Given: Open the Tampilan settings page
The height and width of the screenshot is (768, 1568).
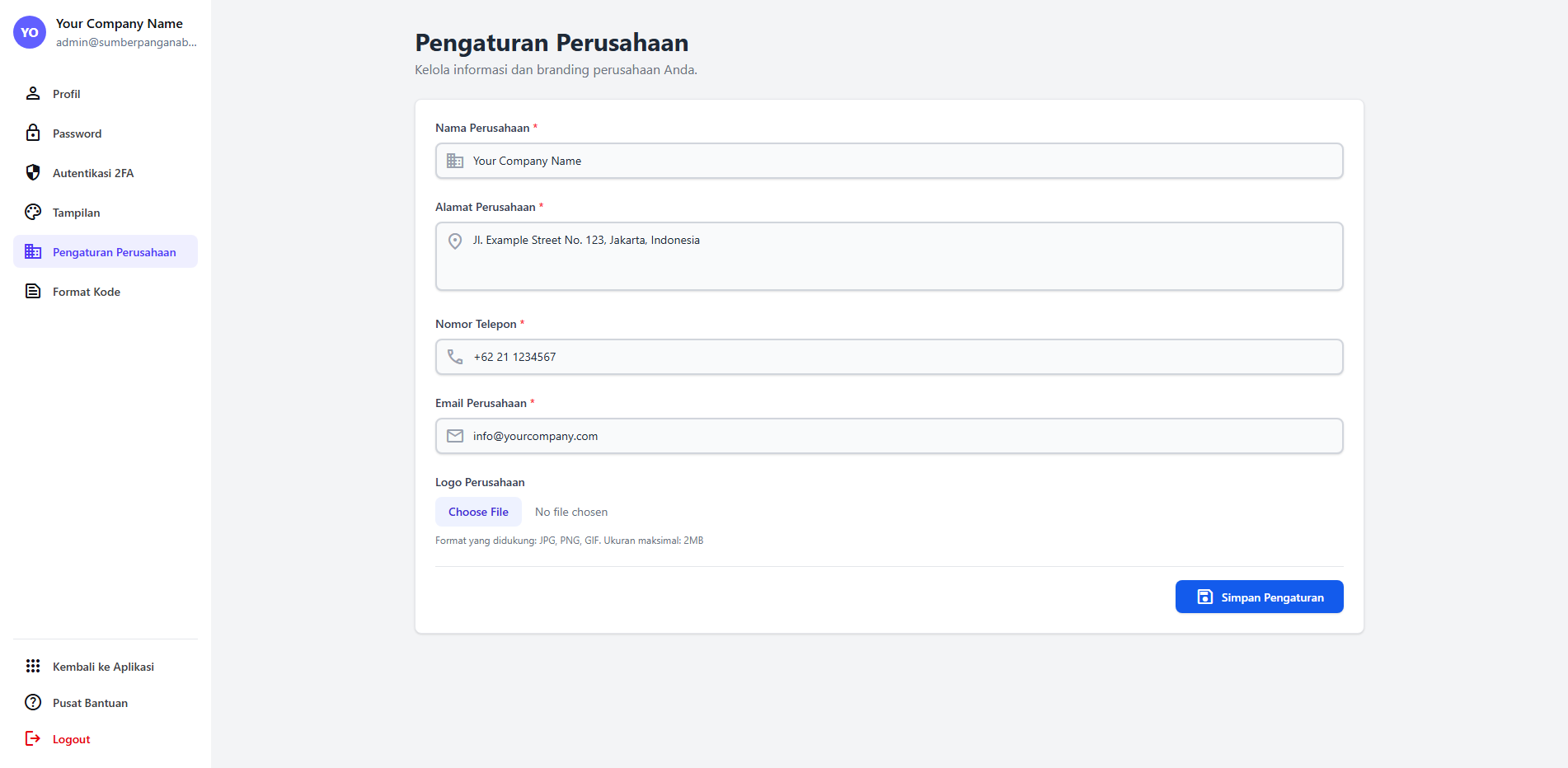Looking at the screenshot, I should 76,213.
